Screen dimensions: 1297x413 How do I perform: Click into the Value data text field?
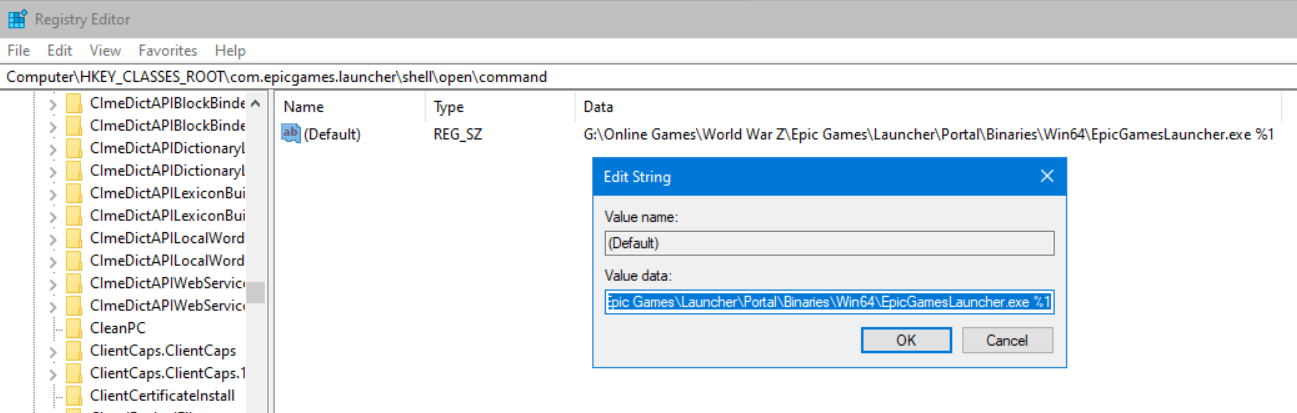point(829,302)
